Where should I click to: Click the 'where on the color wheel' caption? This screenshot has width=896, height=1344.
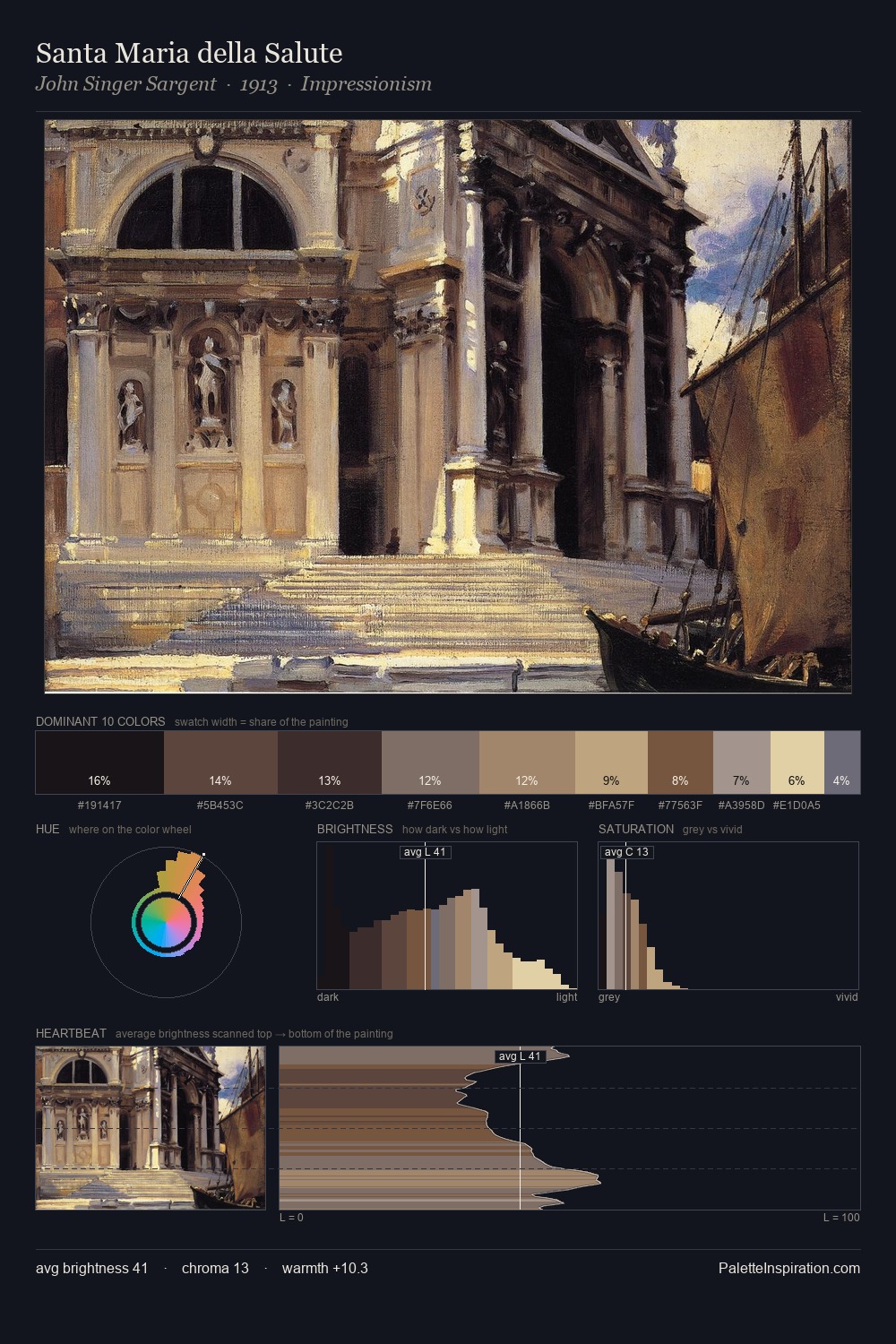(x=130, y=830)
